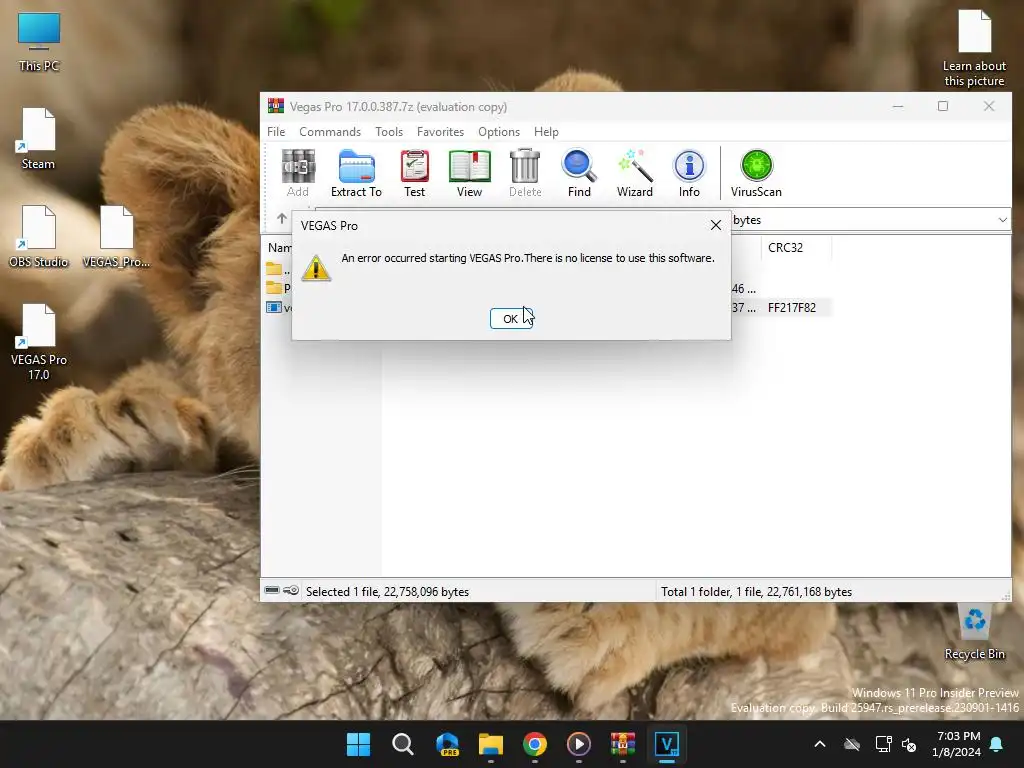Screen dimensions: 1024x768
Task: Select the Recycle Bin desktop icon
Action: point(974,631)
